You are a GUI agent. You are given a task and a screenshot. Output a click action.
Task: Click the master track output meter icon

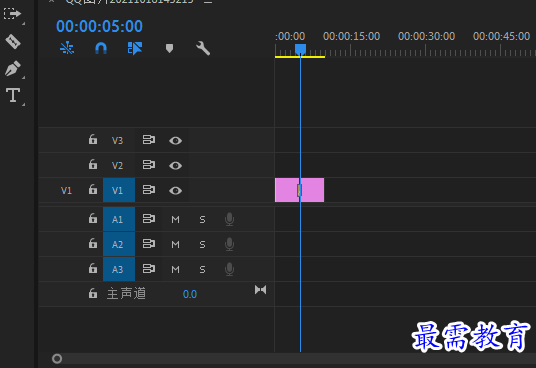tap(260, 290)
